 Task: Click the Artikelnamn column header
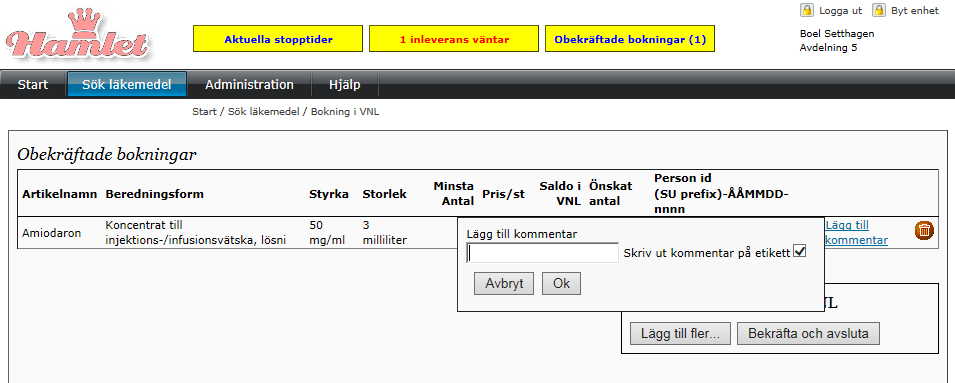click(x=59, y=194)
